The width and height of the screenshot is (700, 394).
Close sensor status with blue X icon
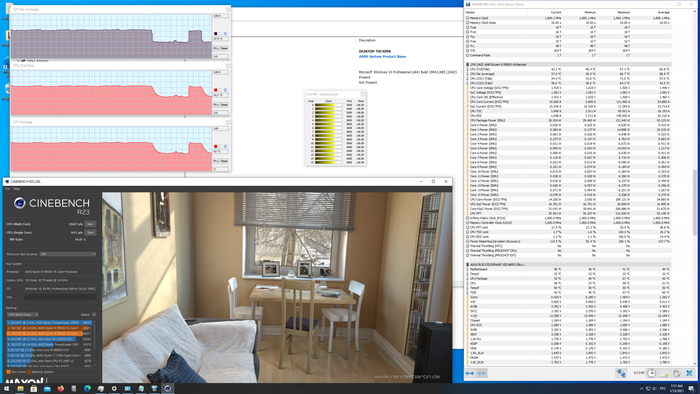point(689,373)
